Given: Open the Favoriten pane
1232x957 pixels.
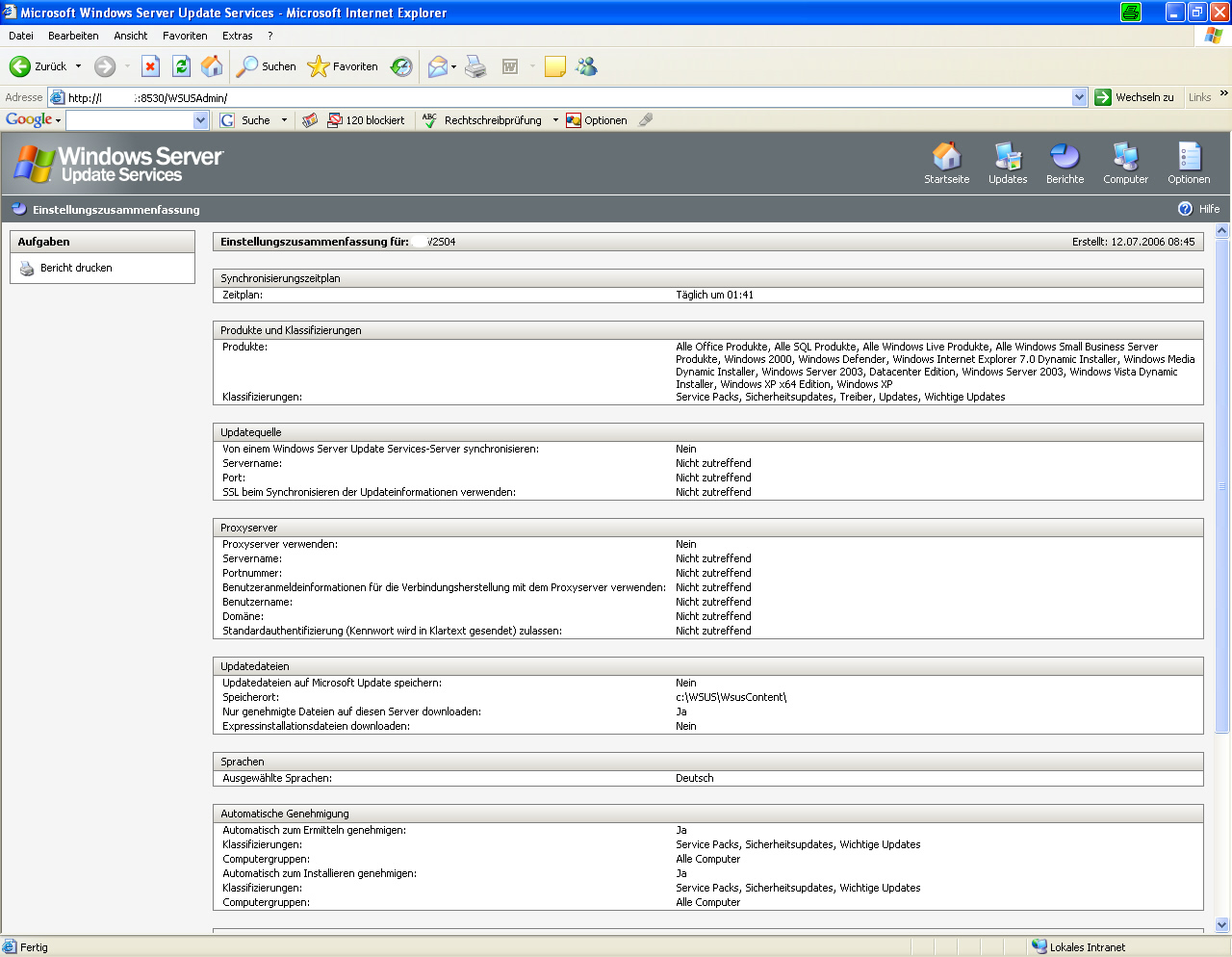Looking at the screenshot, I should (343, 66).
